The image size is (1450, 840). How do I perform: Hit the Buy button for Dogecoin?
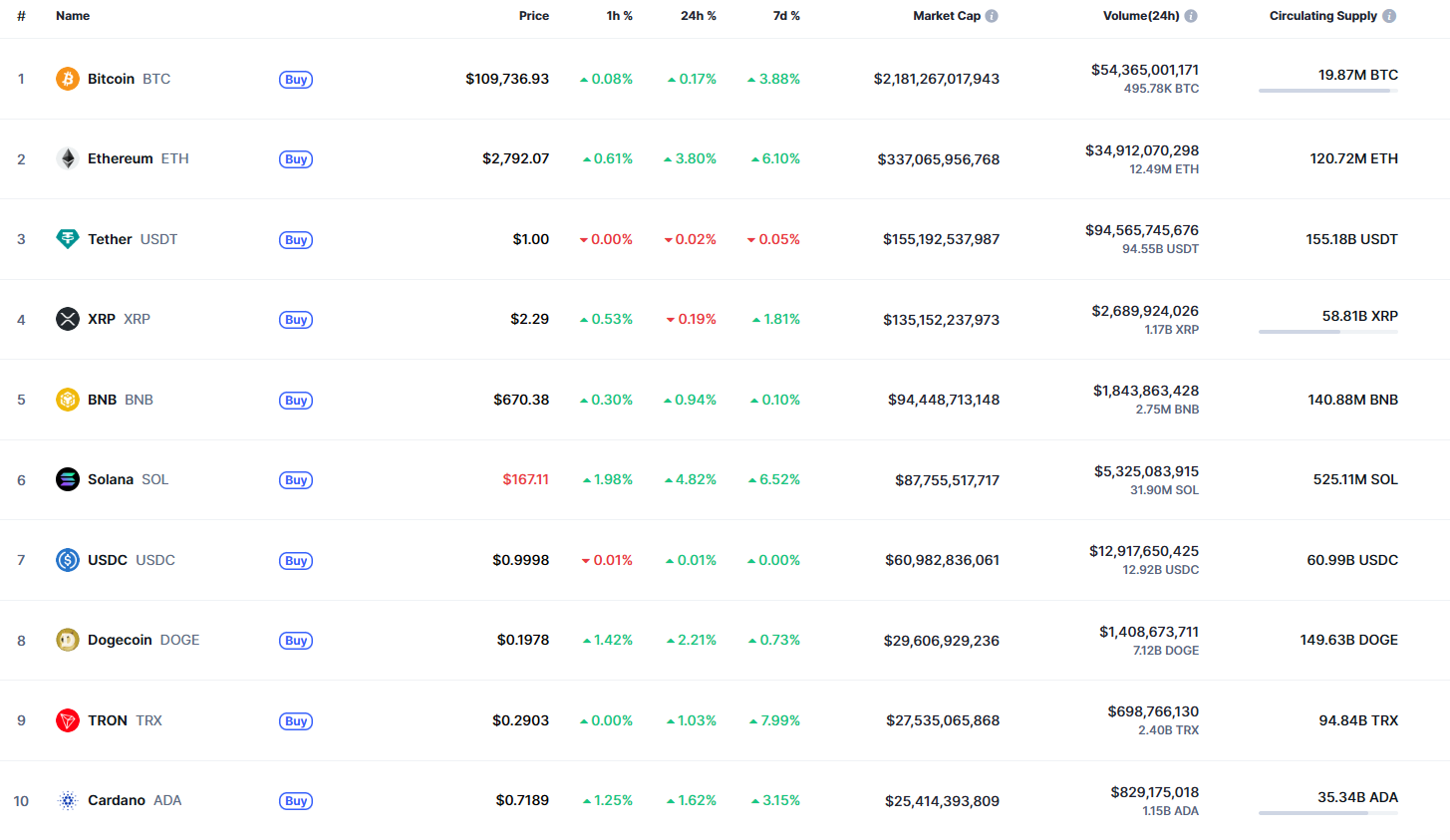pos(296,641)
